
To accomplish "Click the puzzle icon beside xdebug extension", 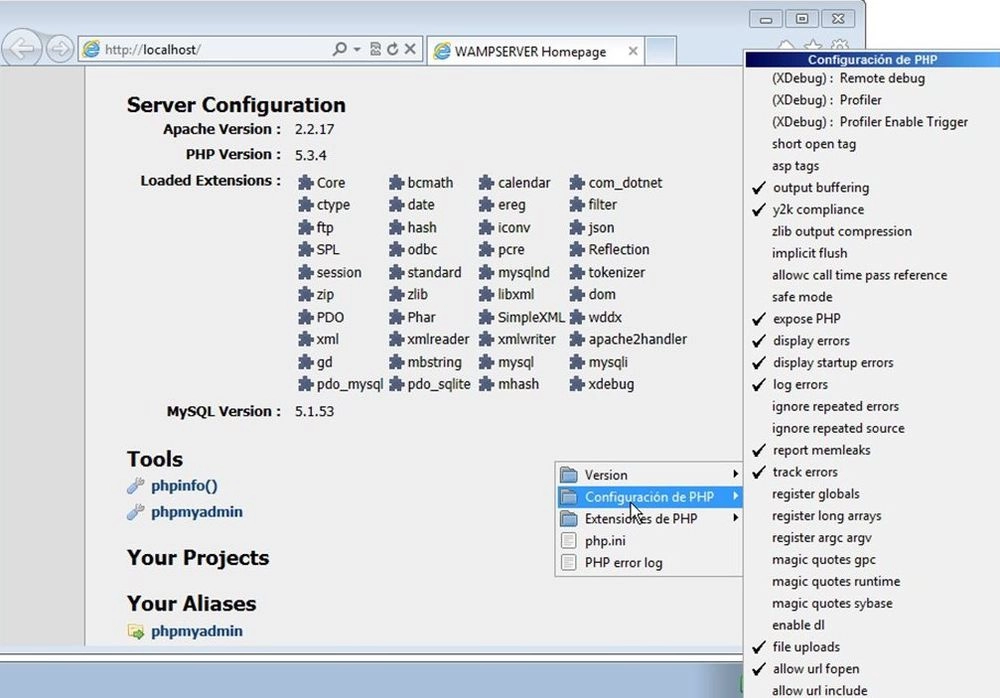I will click(577, 384).
